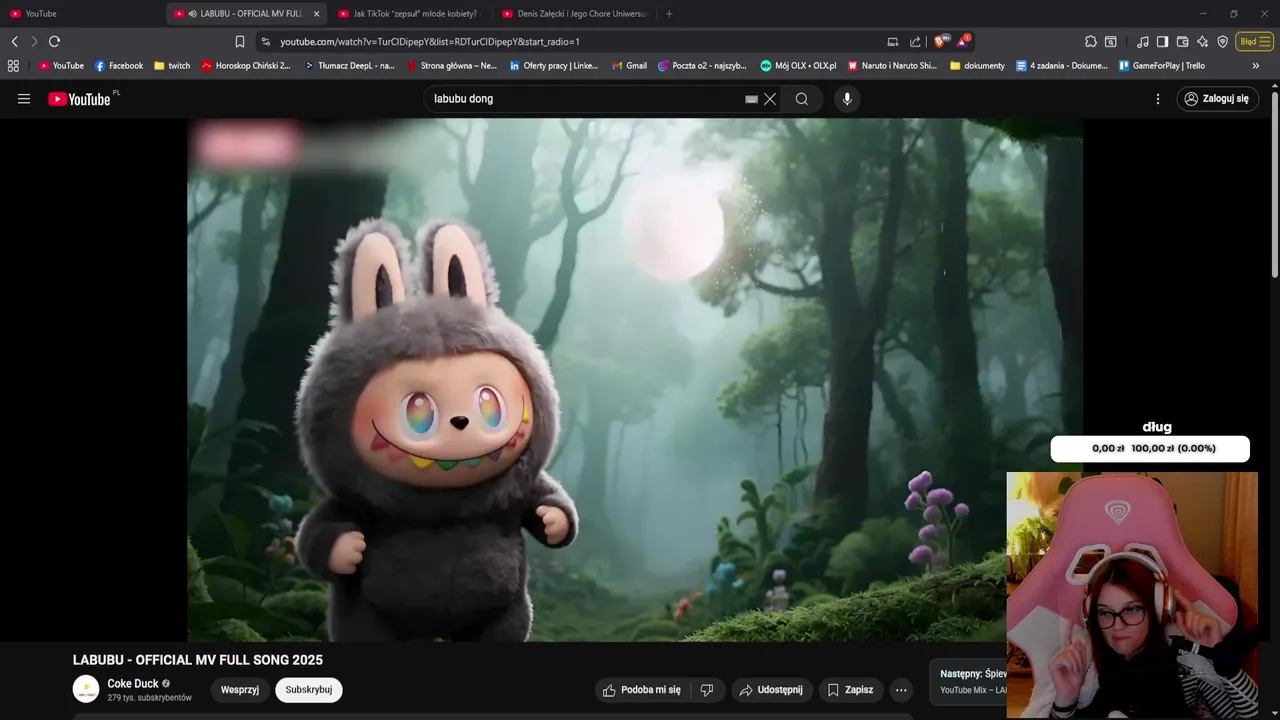Open the Brave Wallet icon
Image resolution: width=1280 pixels, height=720 pixels.
pos(1182,41)
